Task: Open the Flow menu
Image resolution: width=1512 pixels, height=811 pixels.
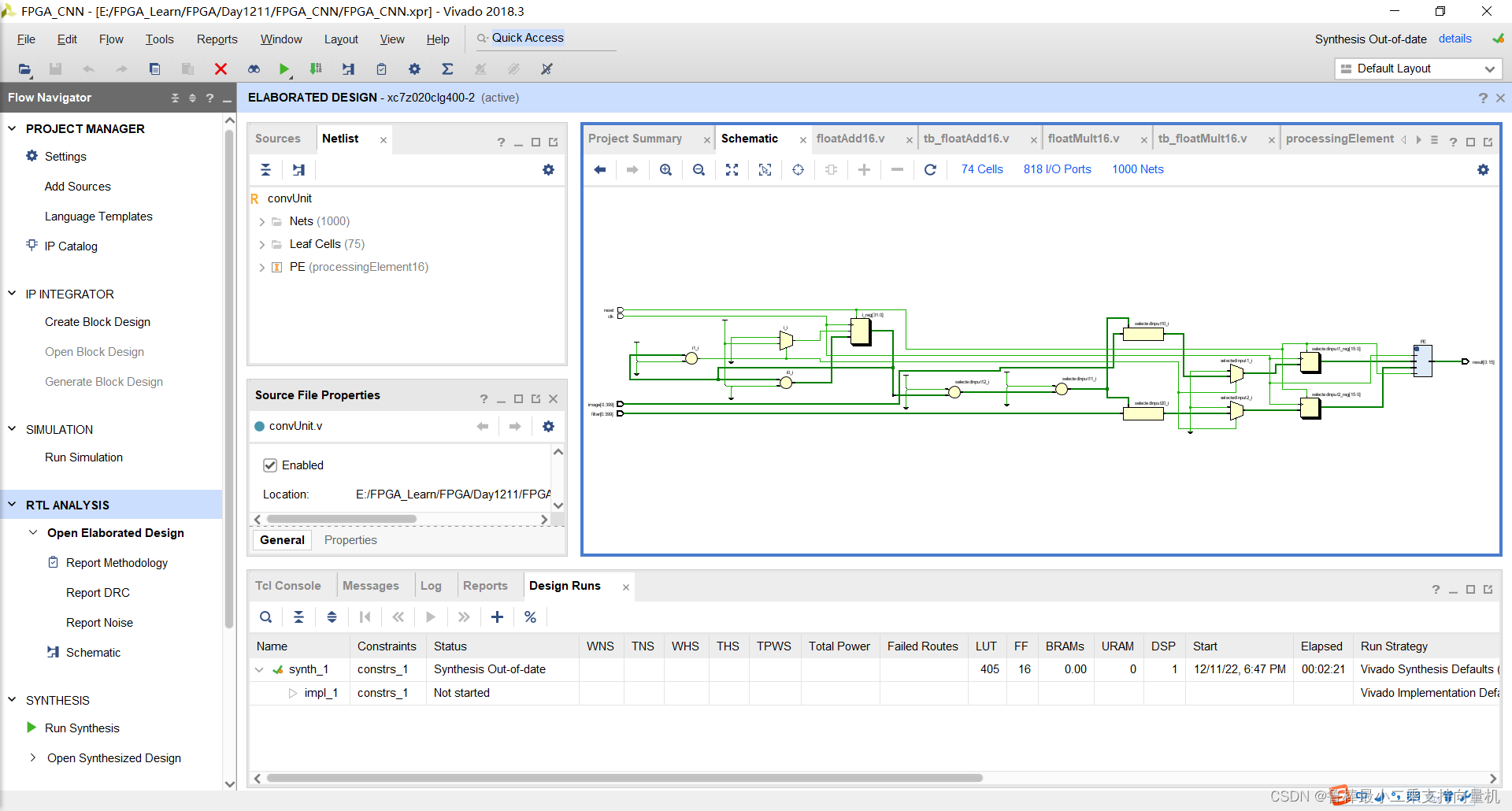Action: tap(111, 39)
